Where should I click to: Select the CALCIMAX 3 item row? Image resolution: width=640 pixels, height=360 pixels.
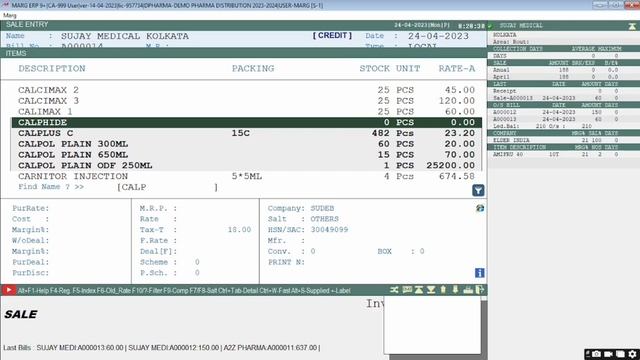pyautogui.click(x=247, y=101)
